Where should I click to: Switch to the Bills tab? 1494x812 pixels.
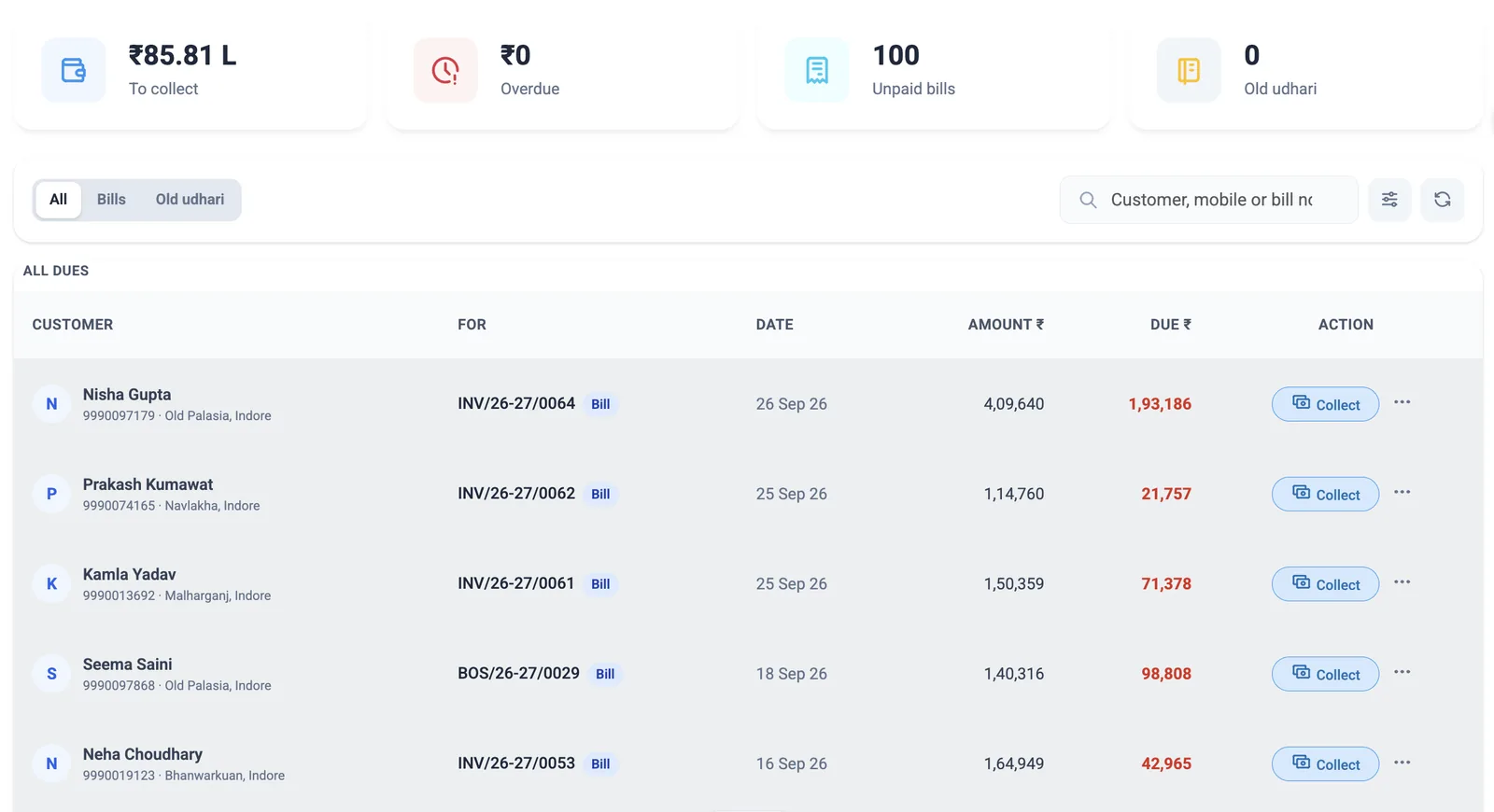pos(111,200)
